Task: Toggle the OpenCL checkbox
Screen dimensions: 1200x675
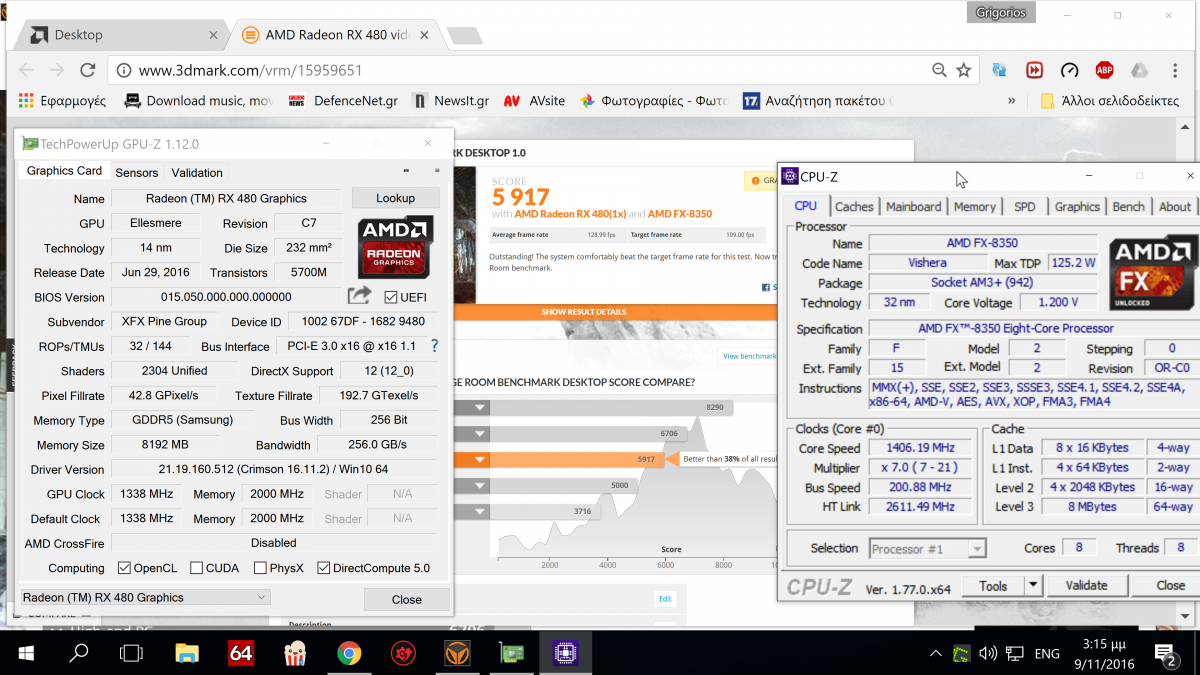Action: coord(124,568)
